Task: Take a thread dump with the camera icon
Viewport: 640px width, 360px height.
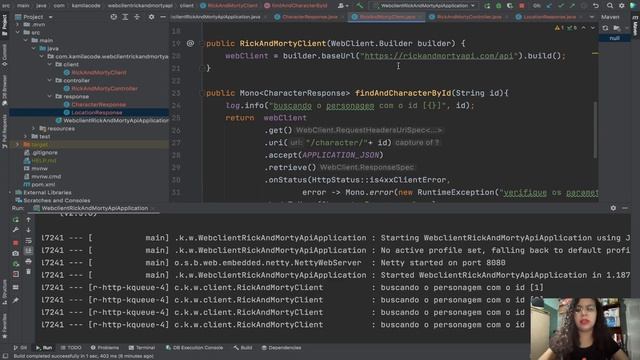Action: [16, 253]
